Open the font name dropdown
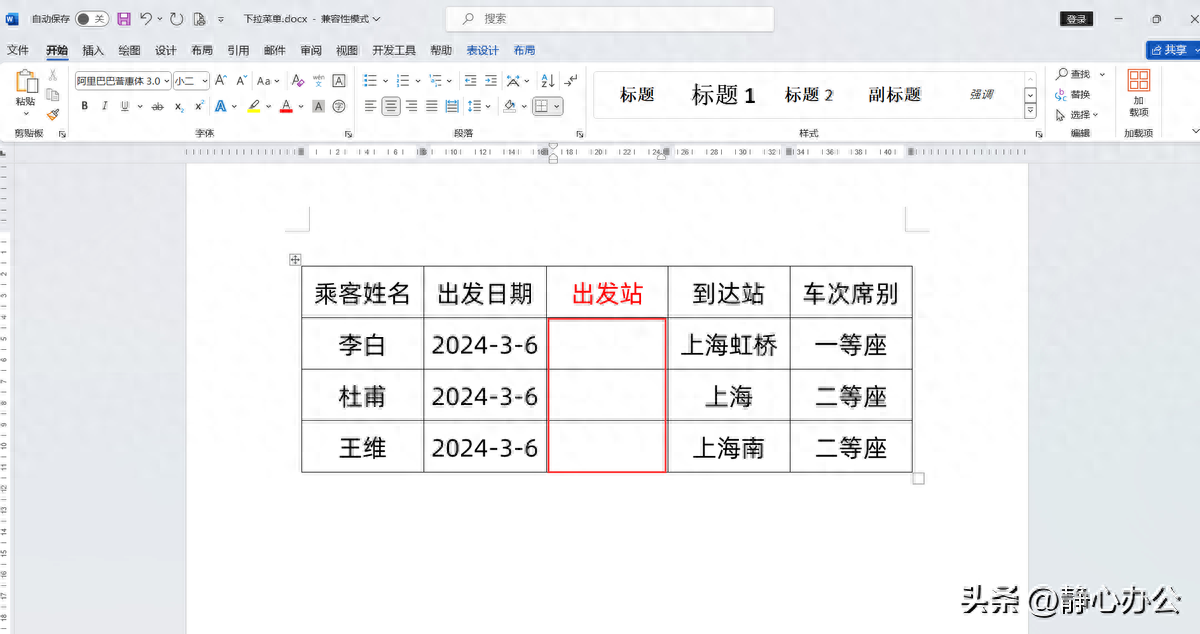 coord(166,81)
